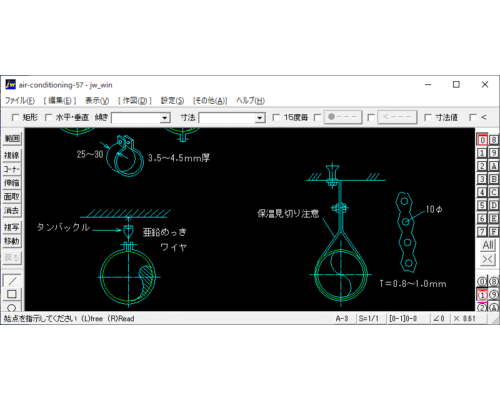Select circled layer group 8

[494, 282]
